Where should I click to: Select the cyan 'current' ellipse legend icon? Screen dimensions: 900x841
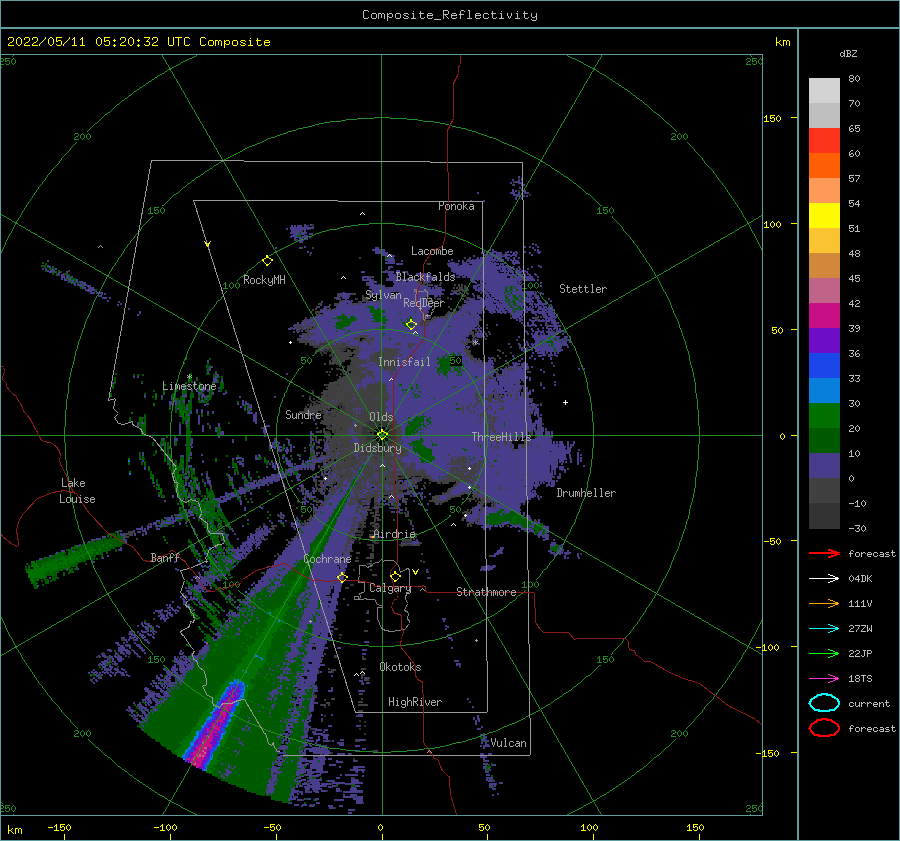pyautogui.click(x=824, y=703)
